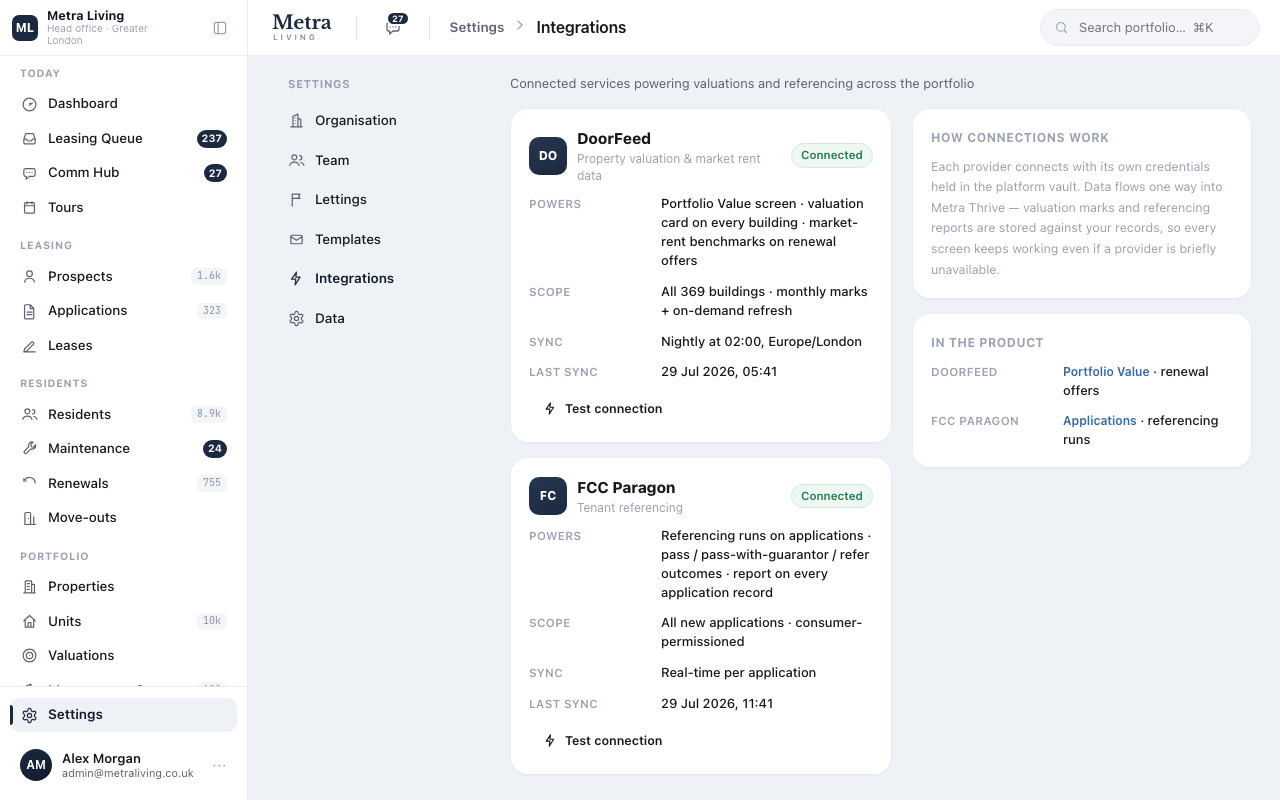Click DoorFeed Connected status badge

(832, 155)
